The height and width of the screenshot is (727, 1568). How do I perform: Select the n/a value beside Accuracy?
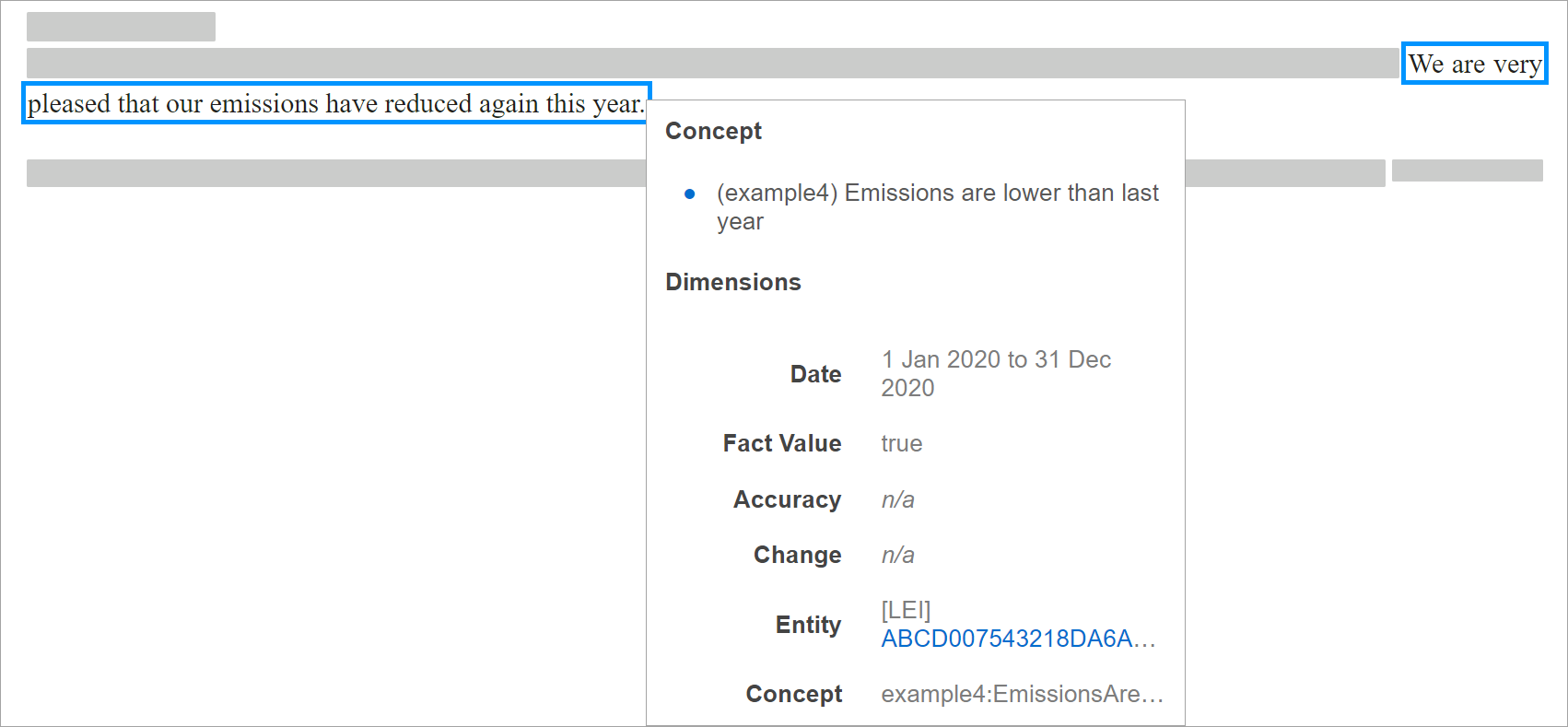tap(897, 499)
